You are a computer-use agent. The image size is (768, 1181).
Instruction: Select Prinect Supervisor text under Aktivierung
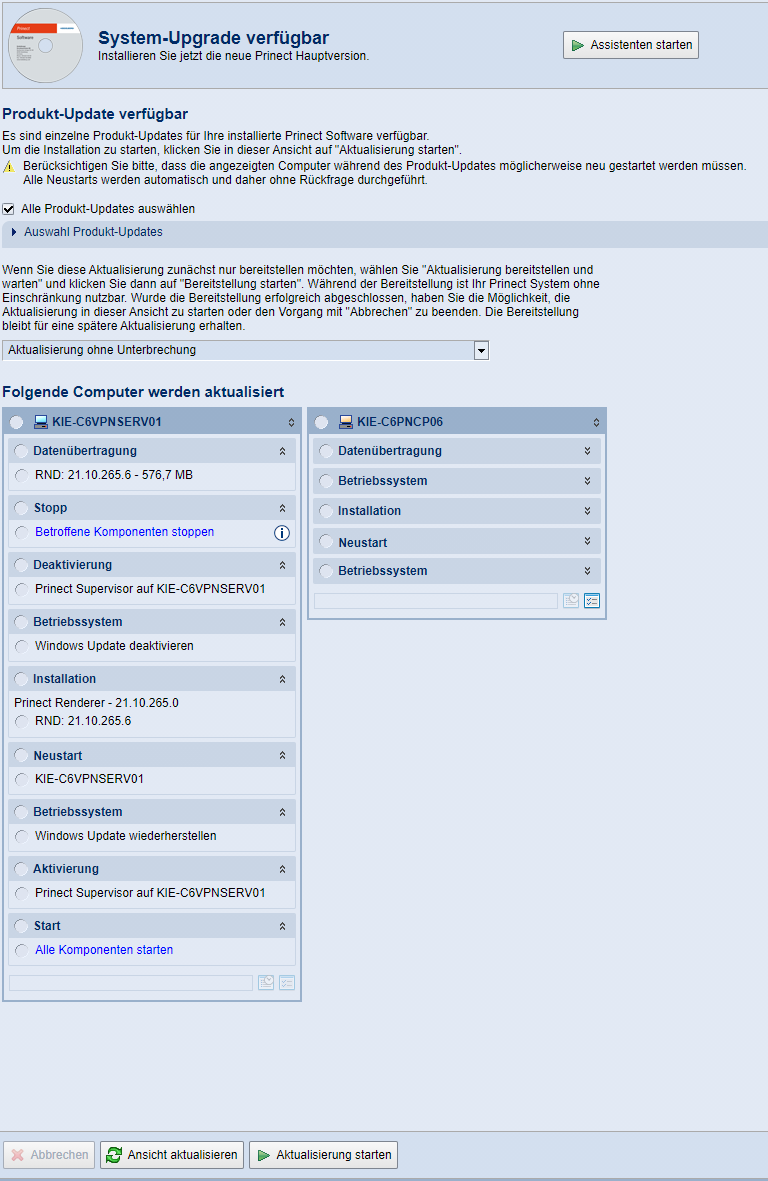point(150,893)
